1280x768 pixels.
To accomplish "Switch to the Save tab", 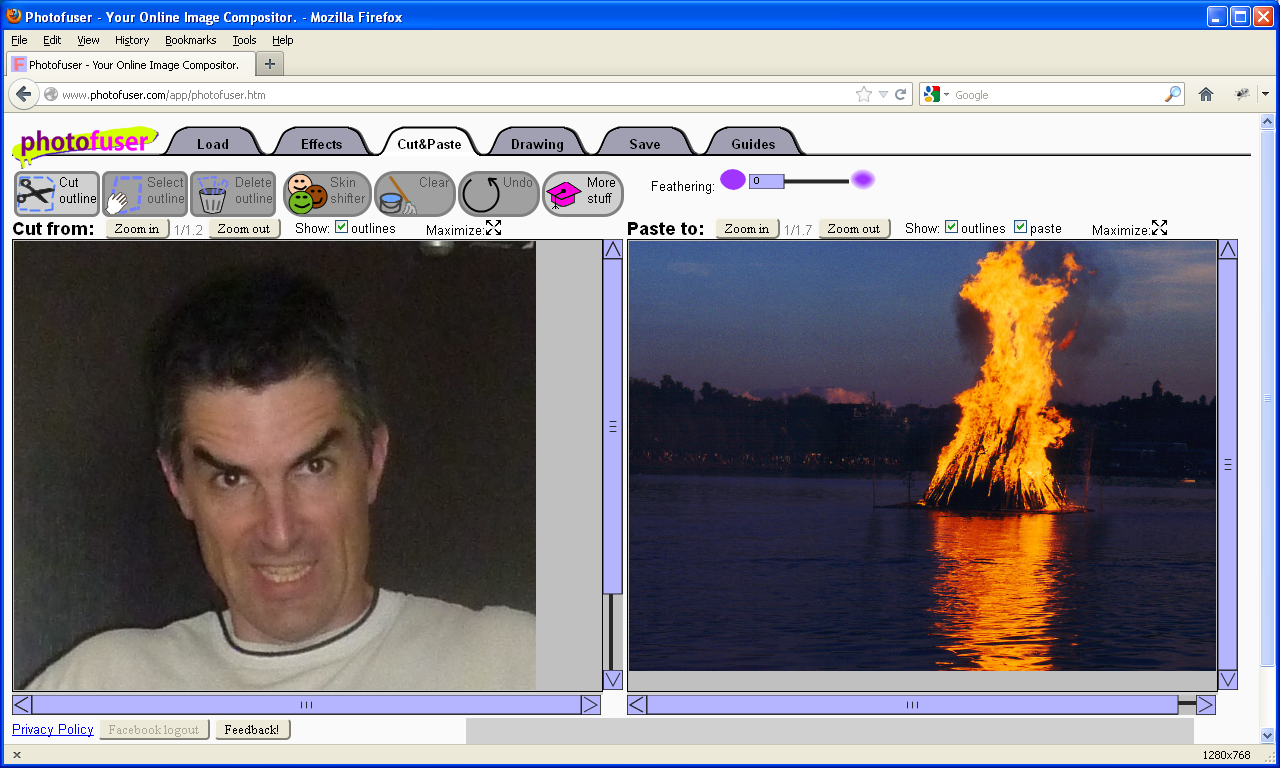I will coord(645,143).
